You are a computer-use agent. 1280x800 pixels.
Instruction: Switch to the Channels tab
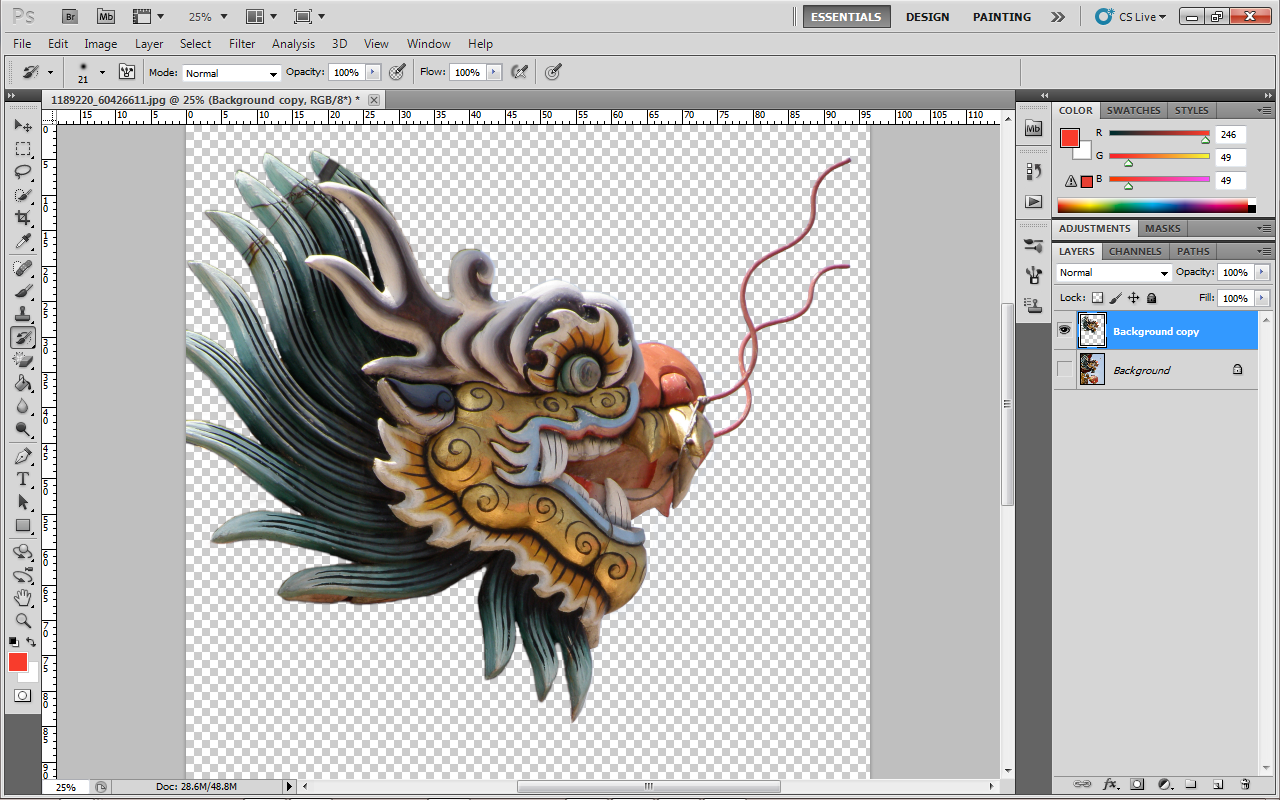(x=1135, y=251)
